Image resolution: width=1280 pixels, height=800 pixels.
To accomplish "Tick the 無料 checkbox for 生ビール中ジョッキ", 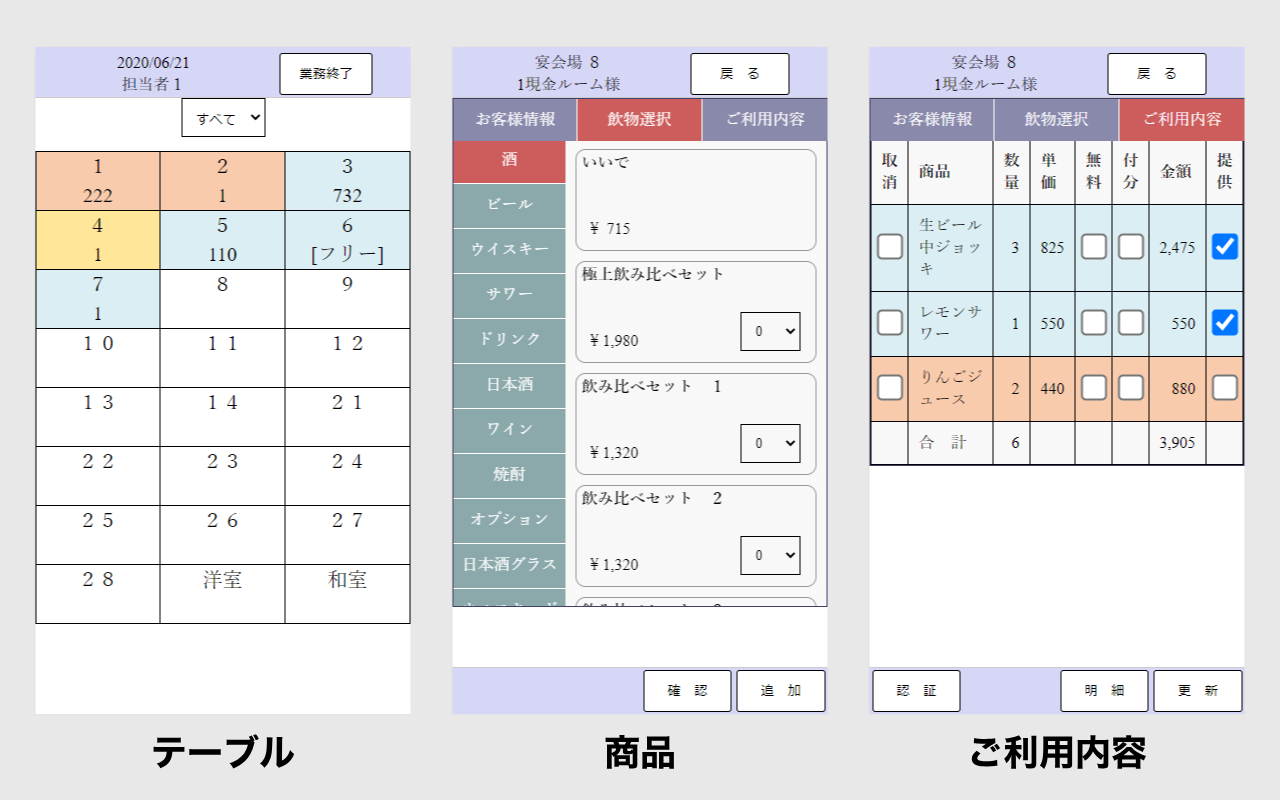I will coord(1093,247).
